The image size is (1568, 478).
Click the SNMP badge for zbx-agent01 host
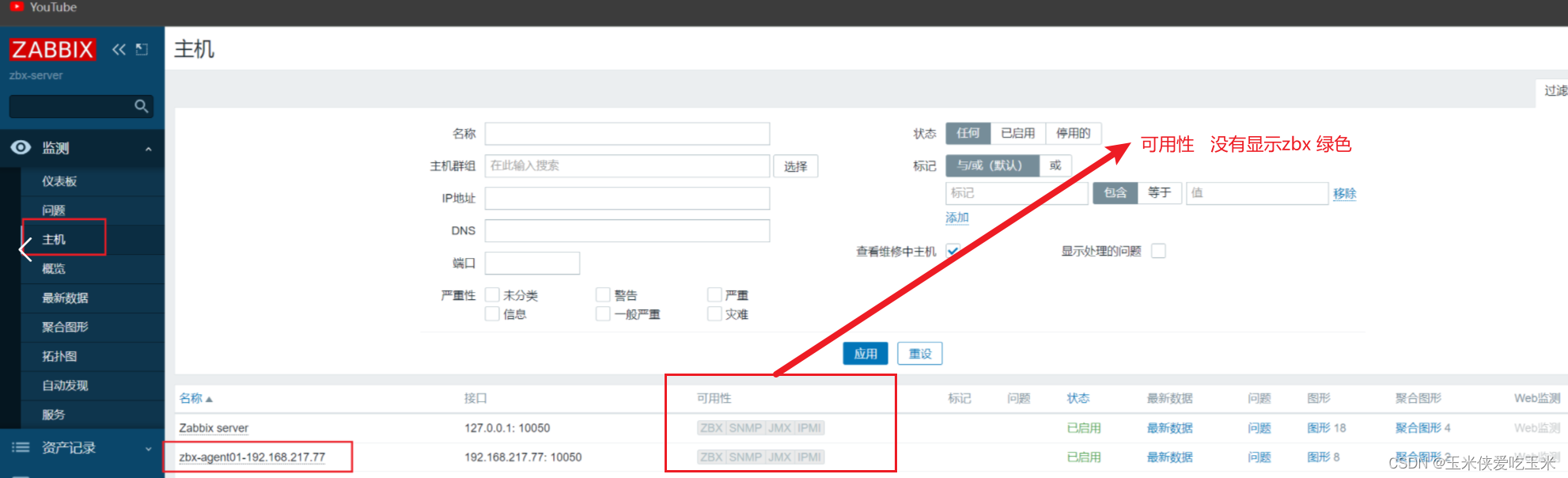coord(745,457)
